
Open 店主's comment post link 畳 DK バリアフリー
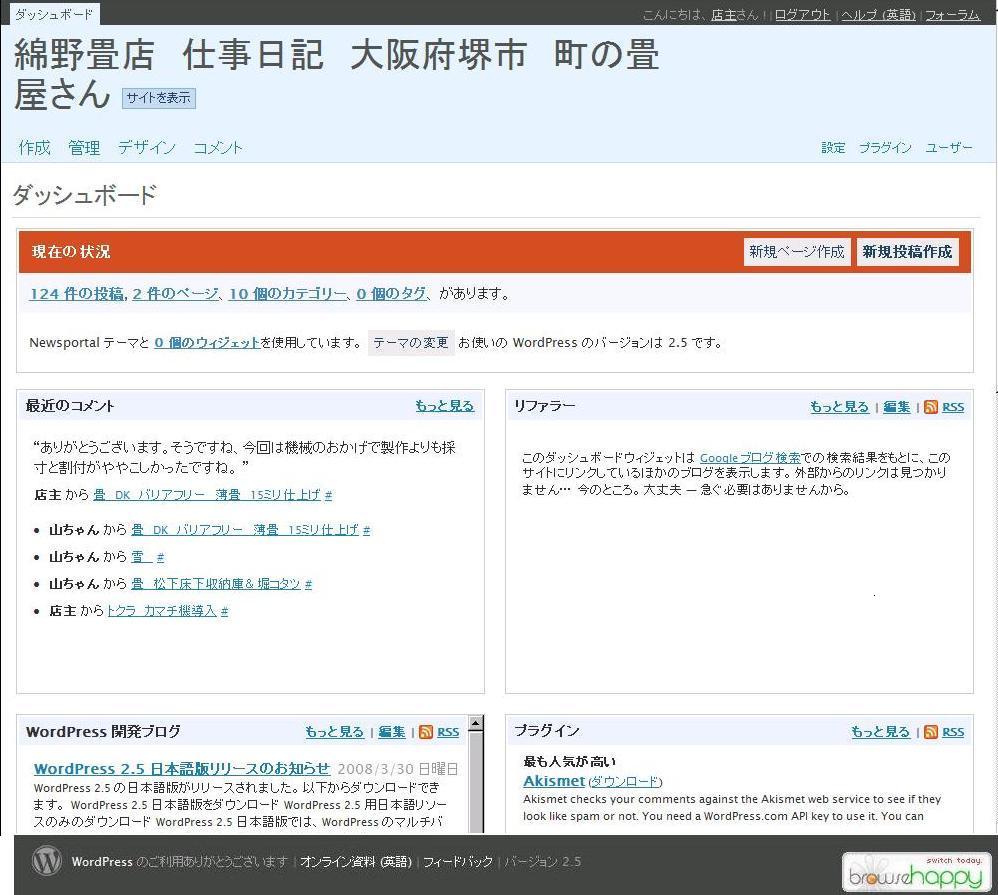click(x=207, y=495)
